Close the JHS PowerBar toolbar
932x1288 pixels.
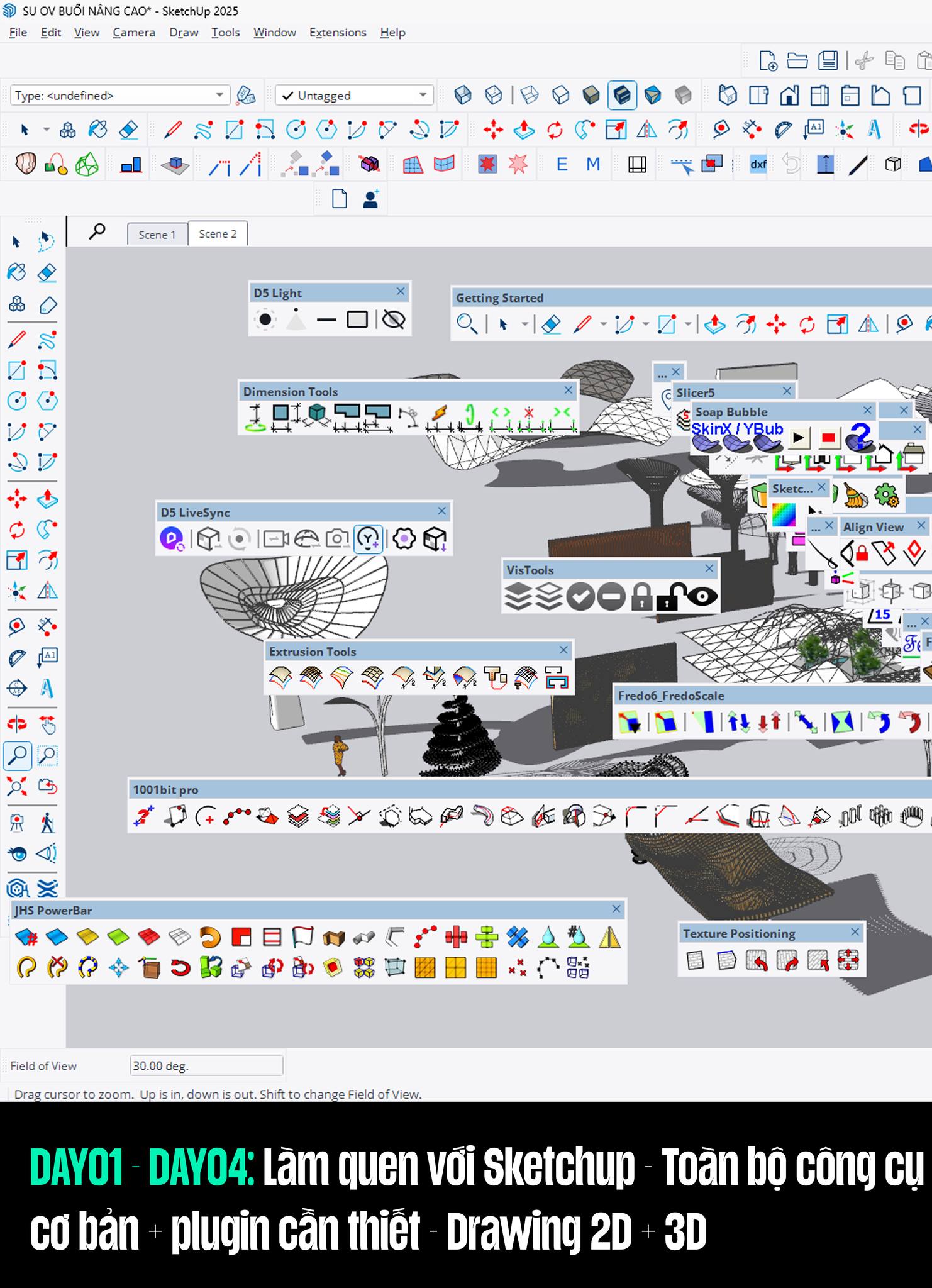click(616, 909)
